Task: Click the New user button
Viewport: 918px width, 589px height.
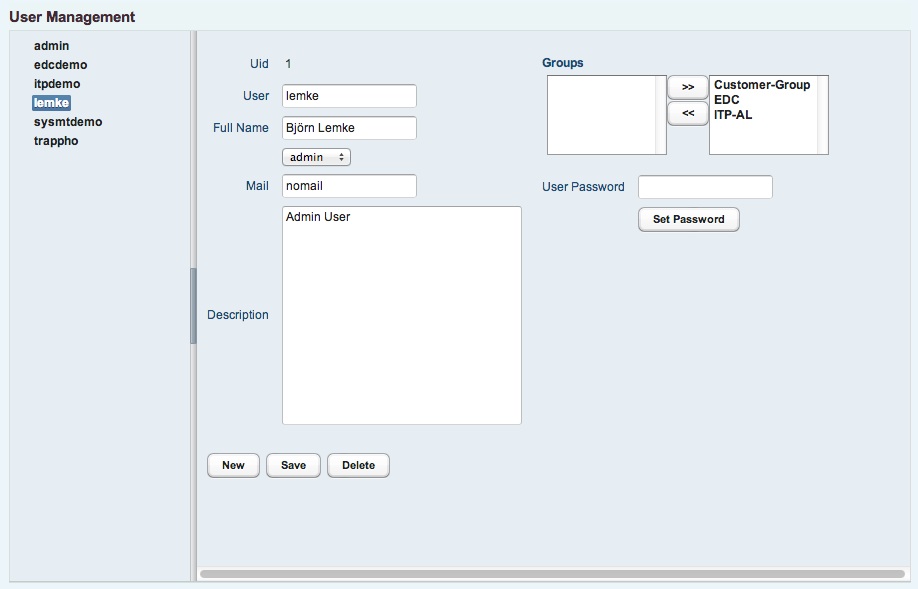Action: tap(233, 465)
